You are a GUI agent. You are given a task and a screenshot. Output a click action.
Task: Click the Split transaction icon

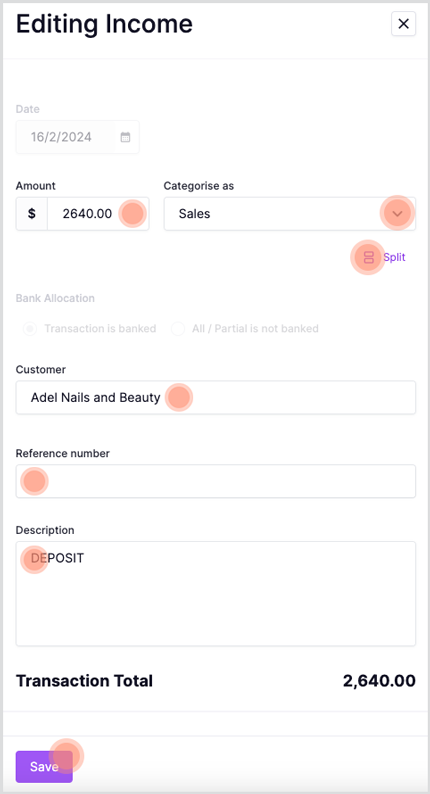(369, 257)
